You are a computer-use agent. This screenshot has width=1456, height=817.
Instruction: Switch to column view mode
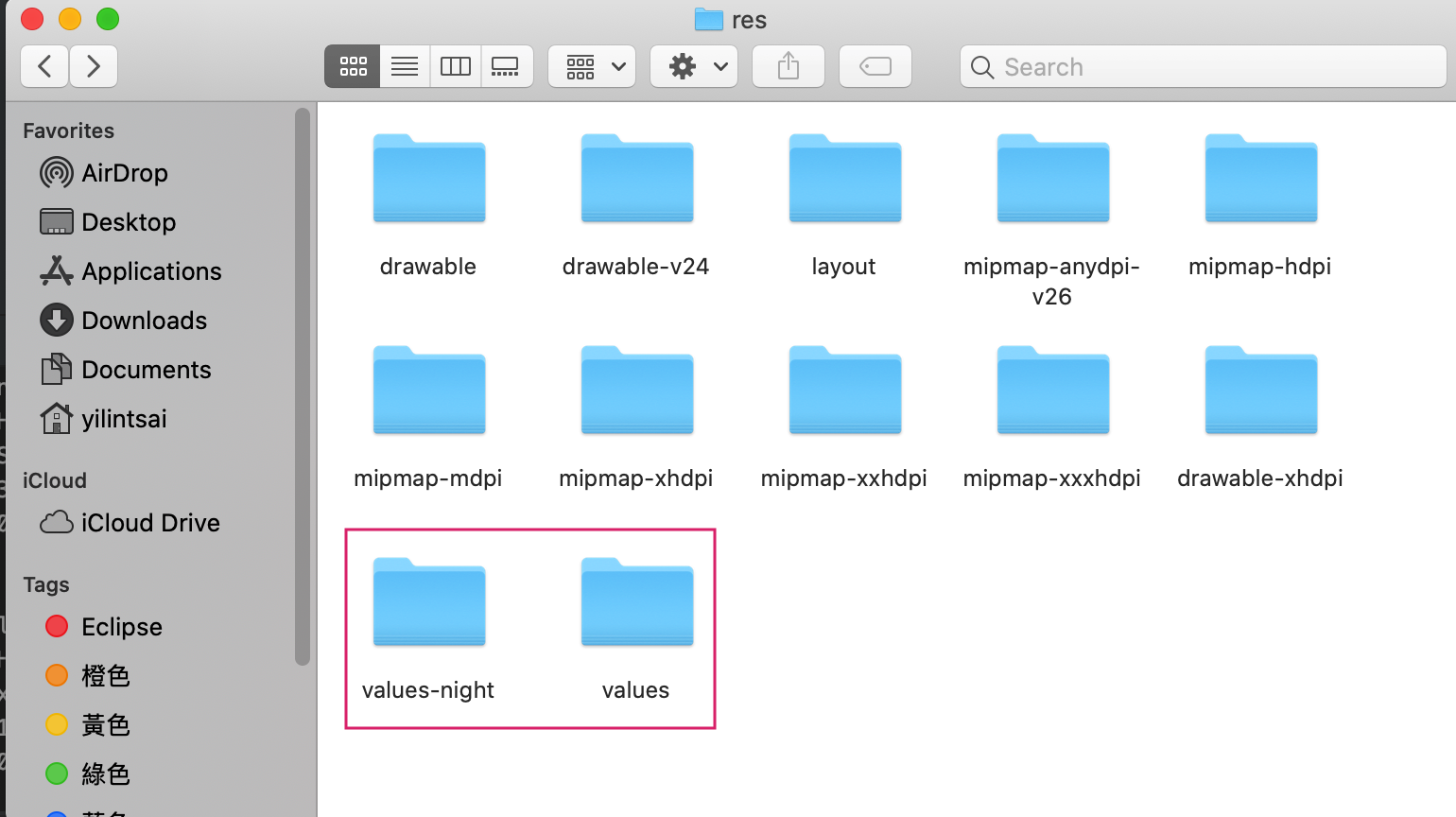click(456, 66)
